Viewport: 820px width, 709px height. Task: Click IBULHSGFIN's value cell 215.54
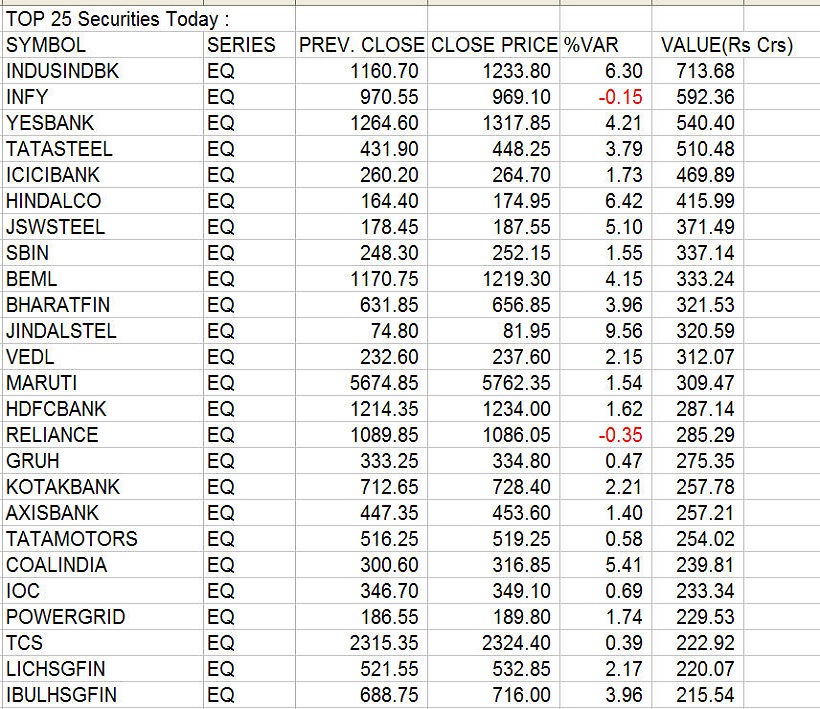tap(705, 695)
